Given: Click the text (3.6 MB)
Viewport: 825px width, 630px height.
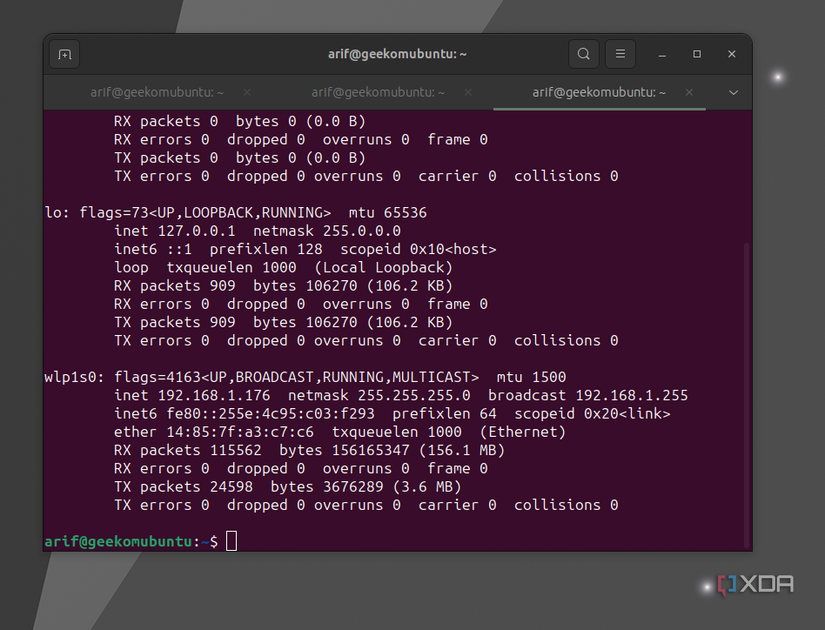Looking at the screenshot, I should click(427, 487).
